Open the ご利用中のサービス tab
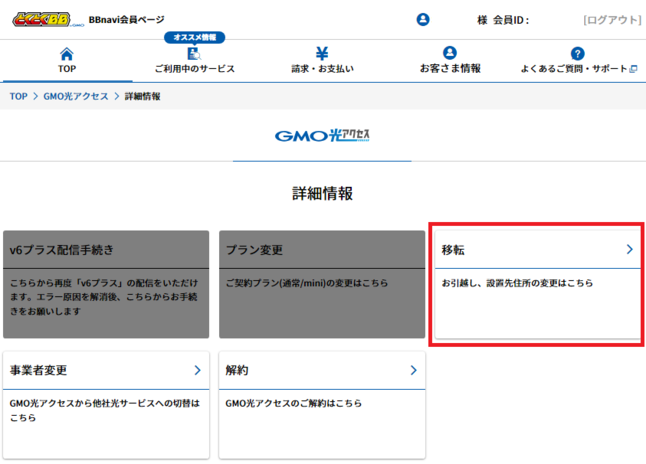646x464 pixels. click(194, 62)
